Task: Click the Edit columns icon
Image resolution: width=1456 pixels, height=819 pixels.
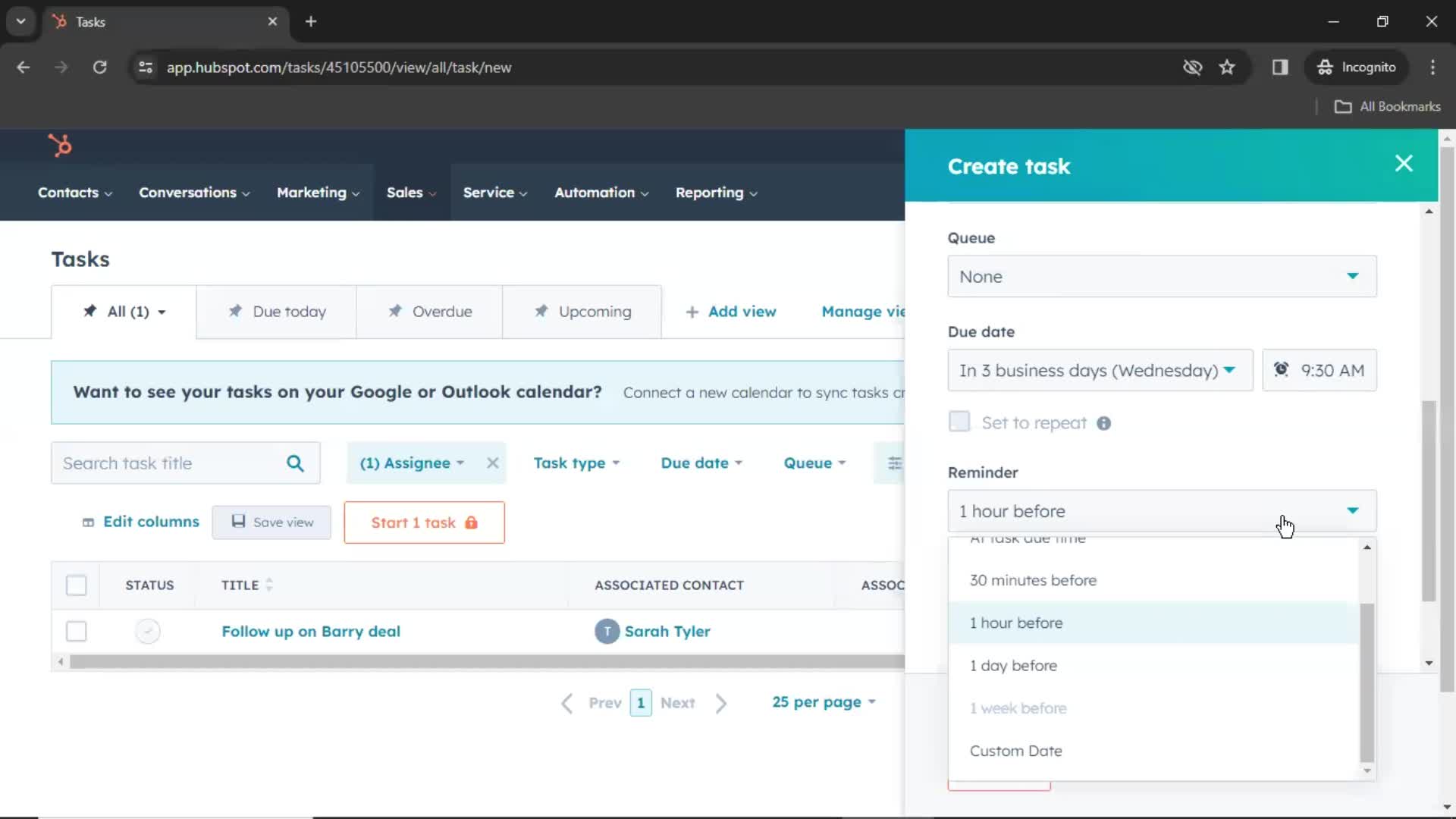Action: 87,522
